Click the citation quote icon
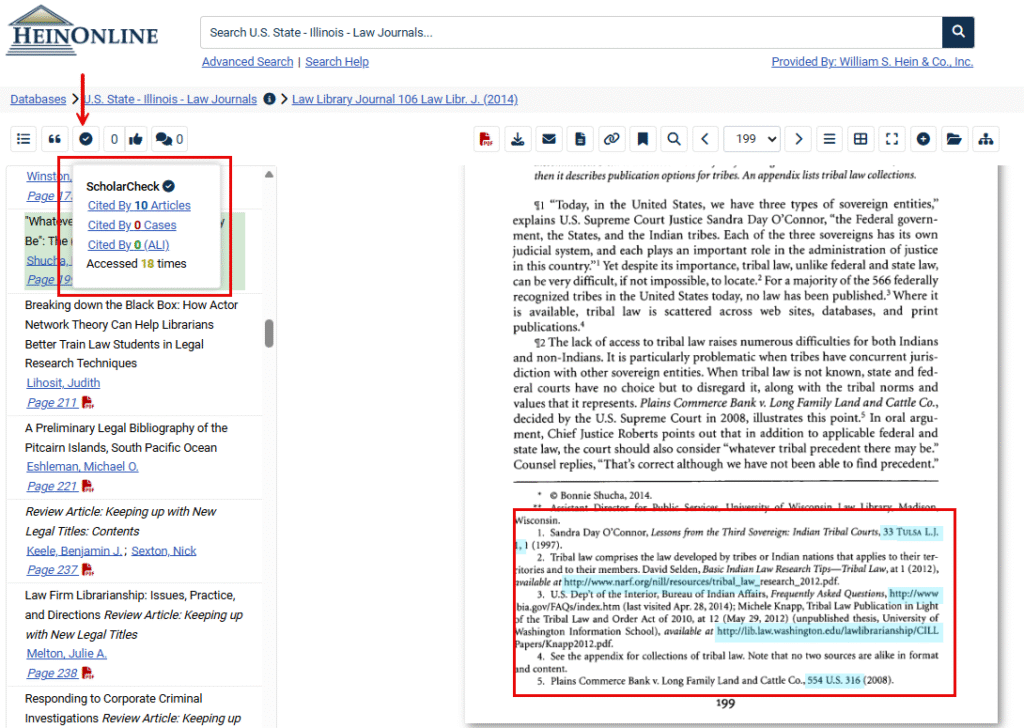The image size is (1024, 728). click(x=55, y=139)
